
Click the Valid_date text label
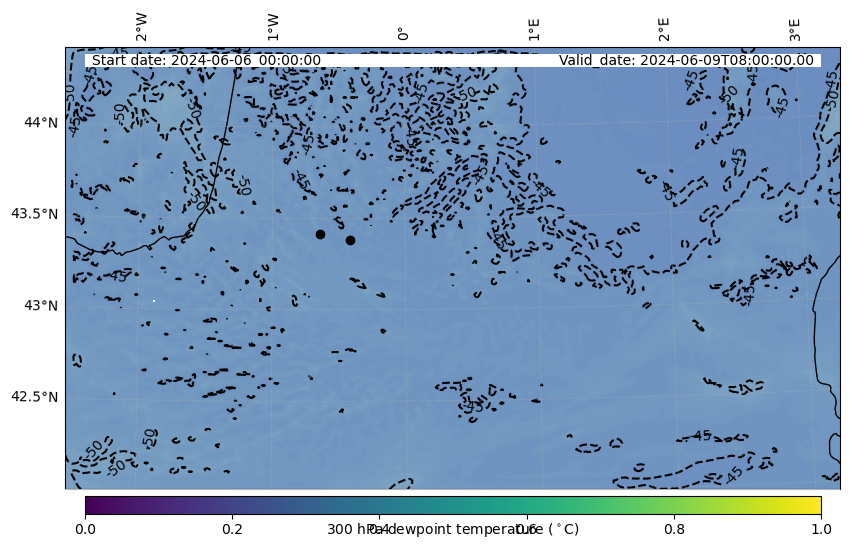tap(686, 60)
